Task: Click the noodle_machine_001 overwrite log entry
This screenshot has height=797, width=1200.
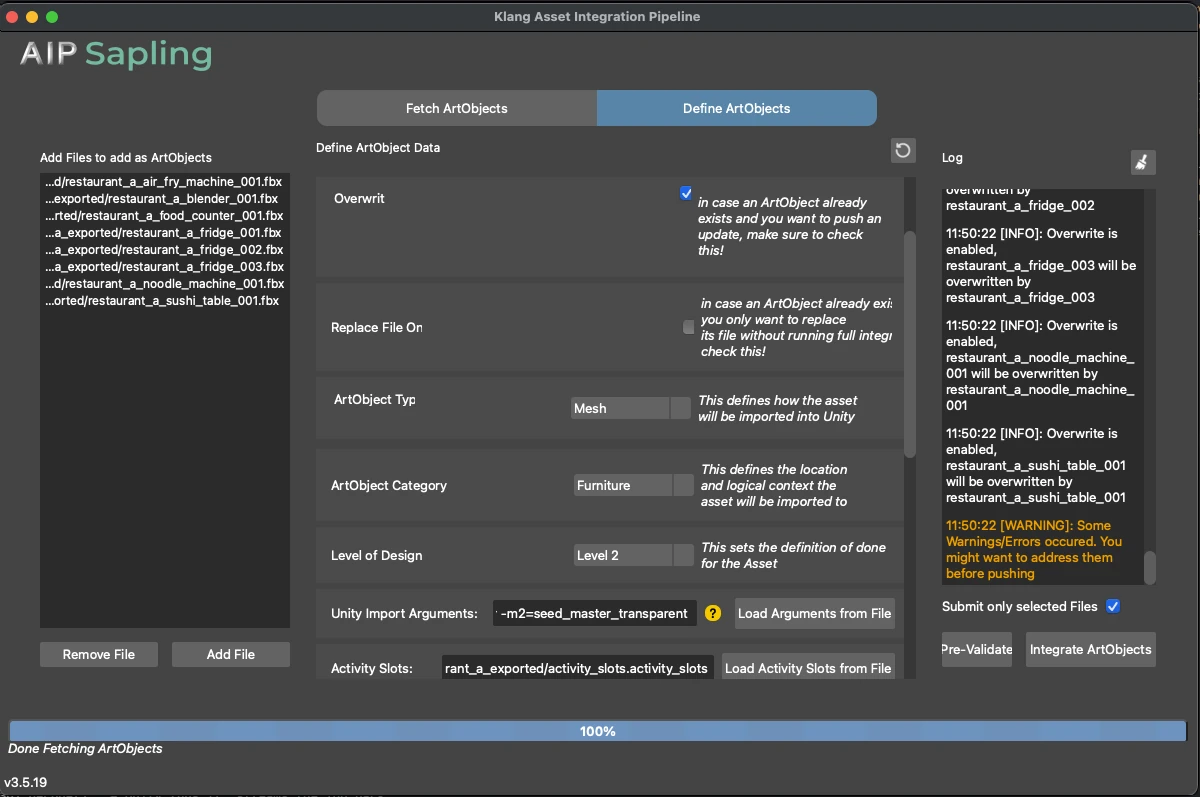Action: [1040, 365]
